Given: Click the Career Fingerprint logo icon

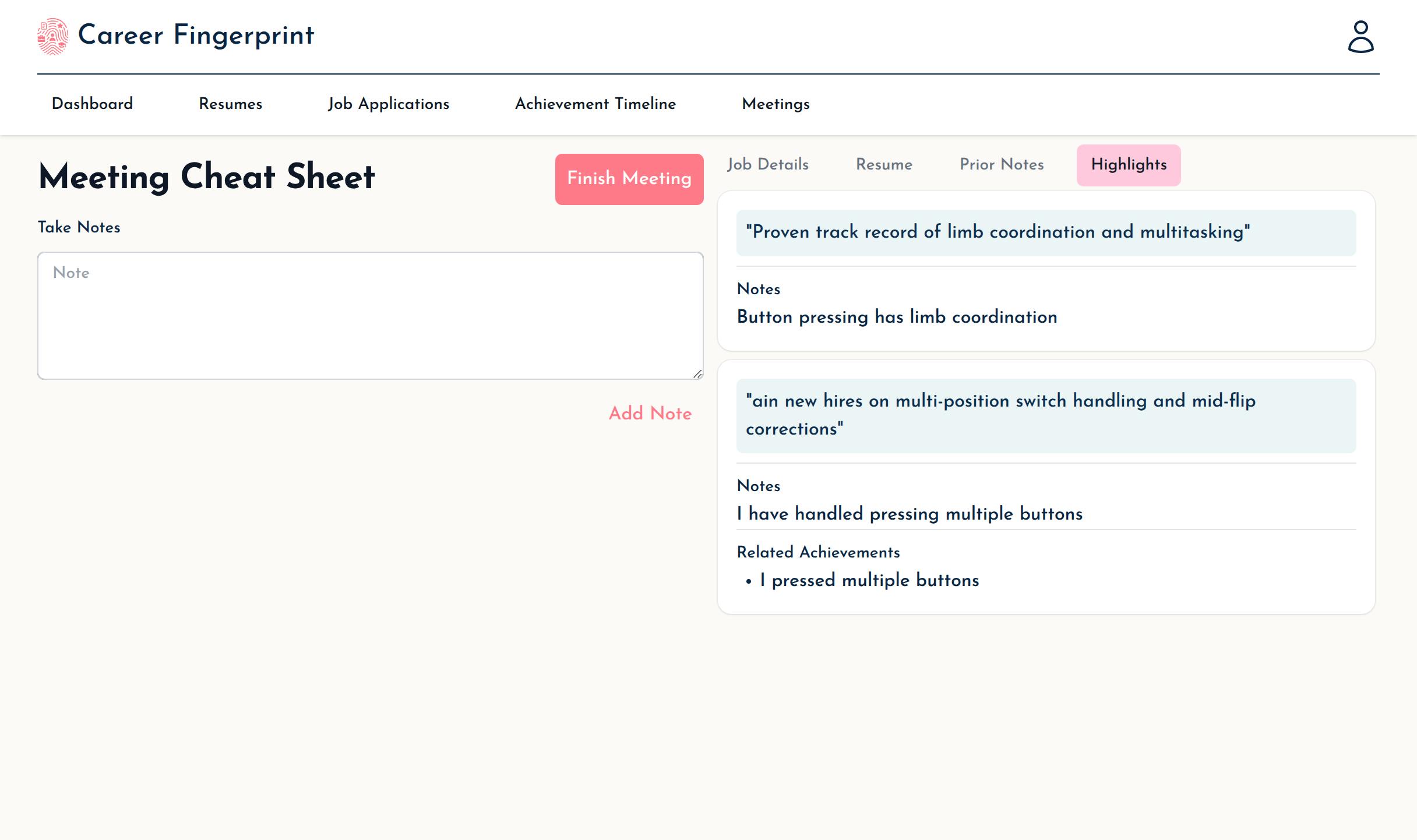Looking at the screenshot, I should tap(52, 36).
